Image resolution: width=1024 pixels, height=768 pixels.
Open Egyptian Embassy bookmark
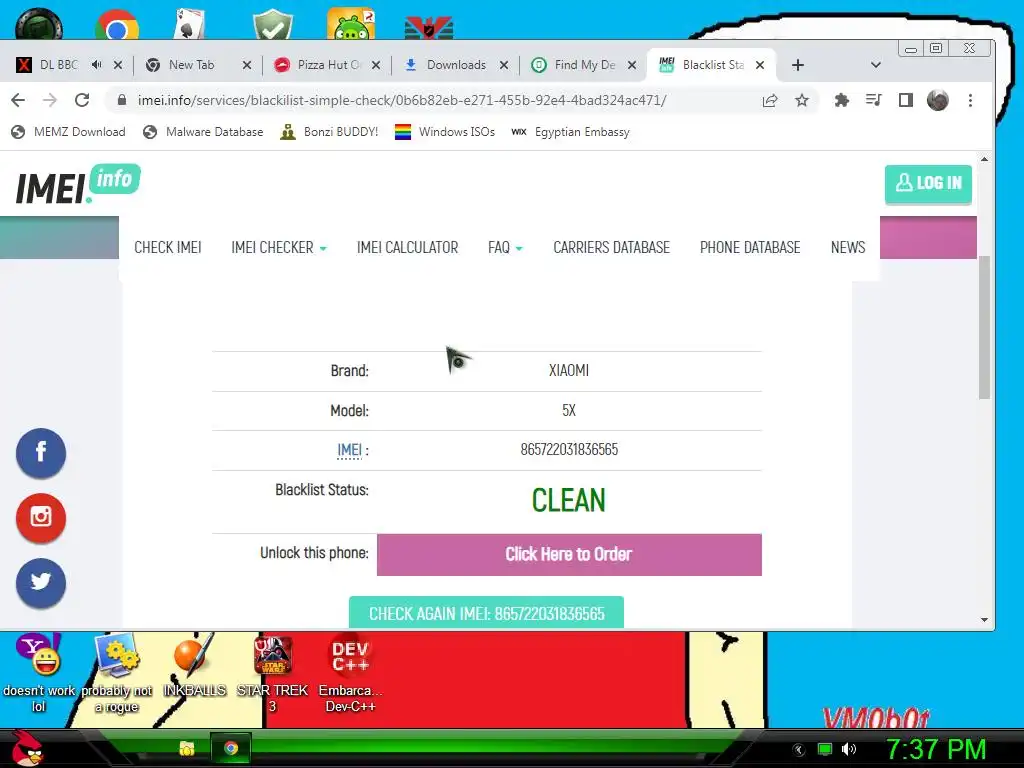(570, 132)
